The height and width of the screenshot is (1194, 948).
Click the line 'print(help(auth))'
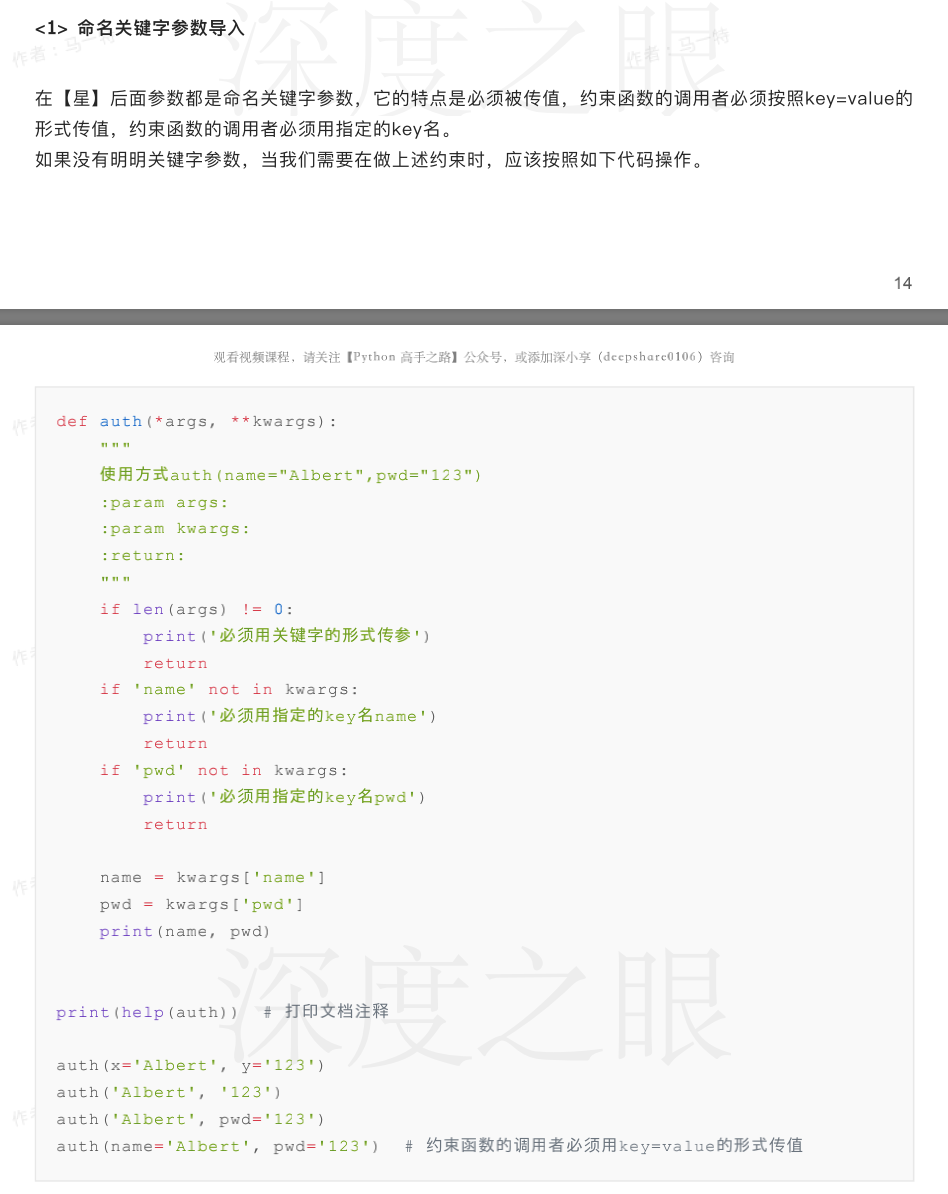coord(147,1012)
